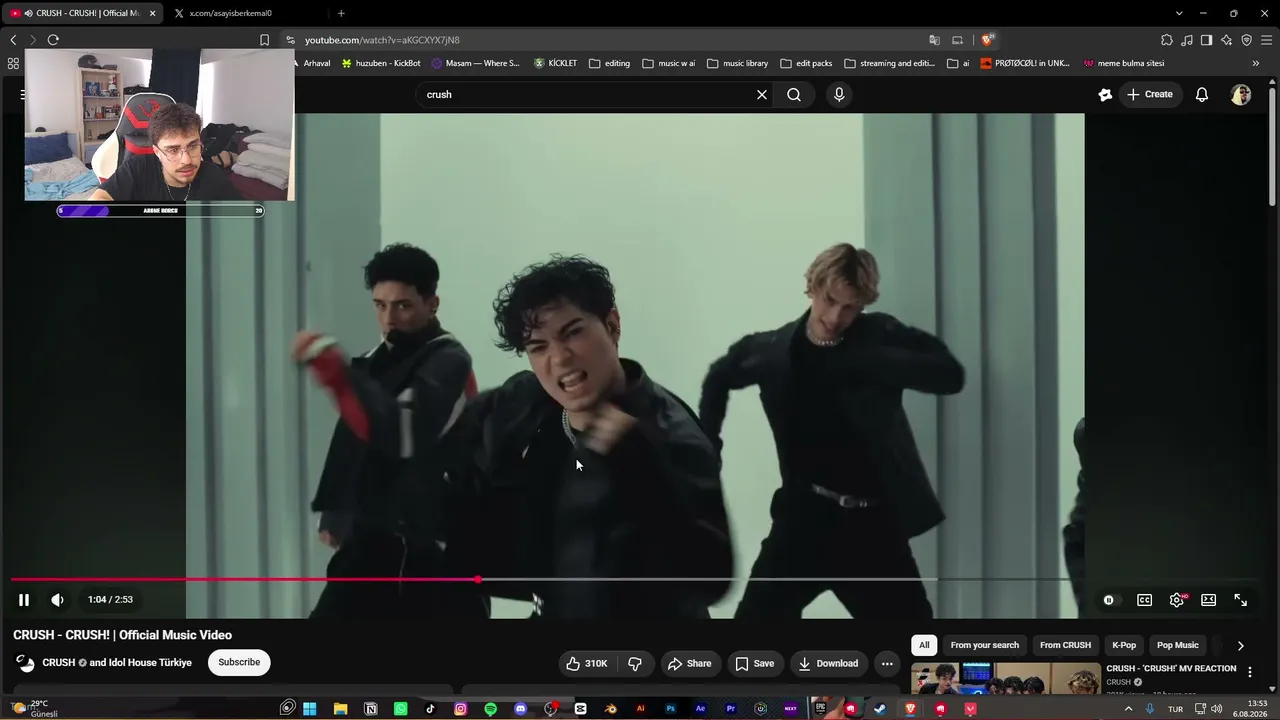This screenshot has width=1280, height=720.
Task: Open the browser extensions puzzle icon
Action: coord(1167,40)
